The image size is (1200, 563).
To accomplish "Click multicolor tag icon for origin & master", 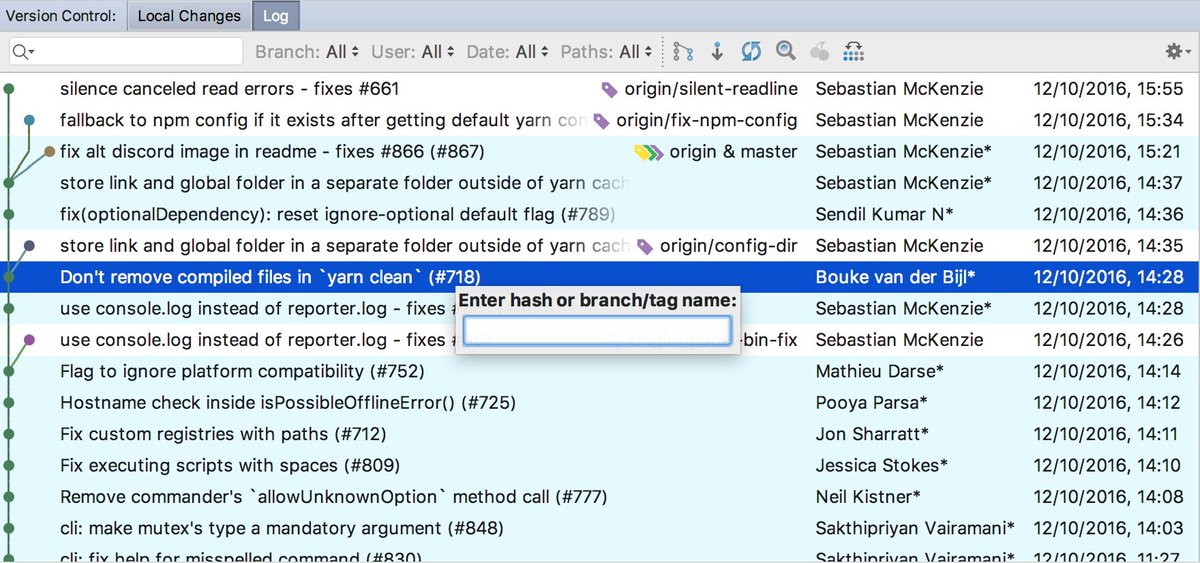I will point(649,153).
